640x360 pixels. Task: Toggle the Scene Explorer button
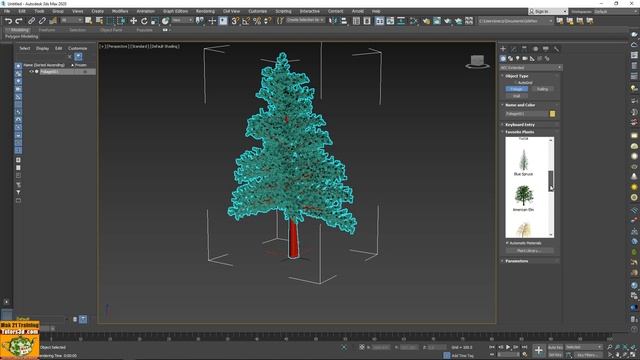tap(356, 21)
